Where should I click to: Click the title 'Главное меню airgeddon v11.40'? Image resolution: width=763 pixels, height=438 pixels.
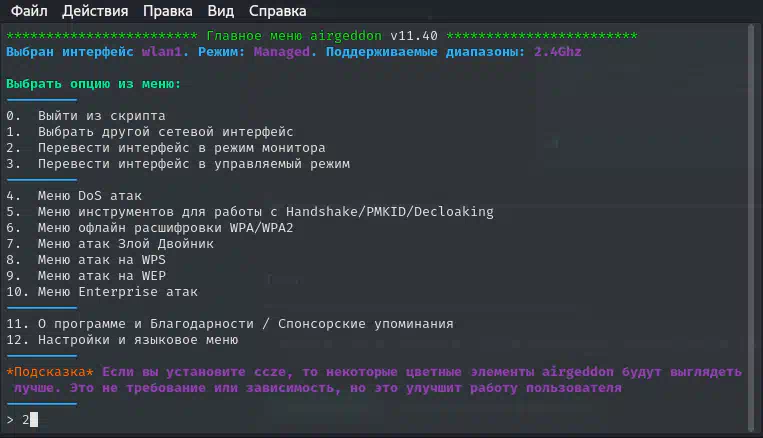point(322,36)
